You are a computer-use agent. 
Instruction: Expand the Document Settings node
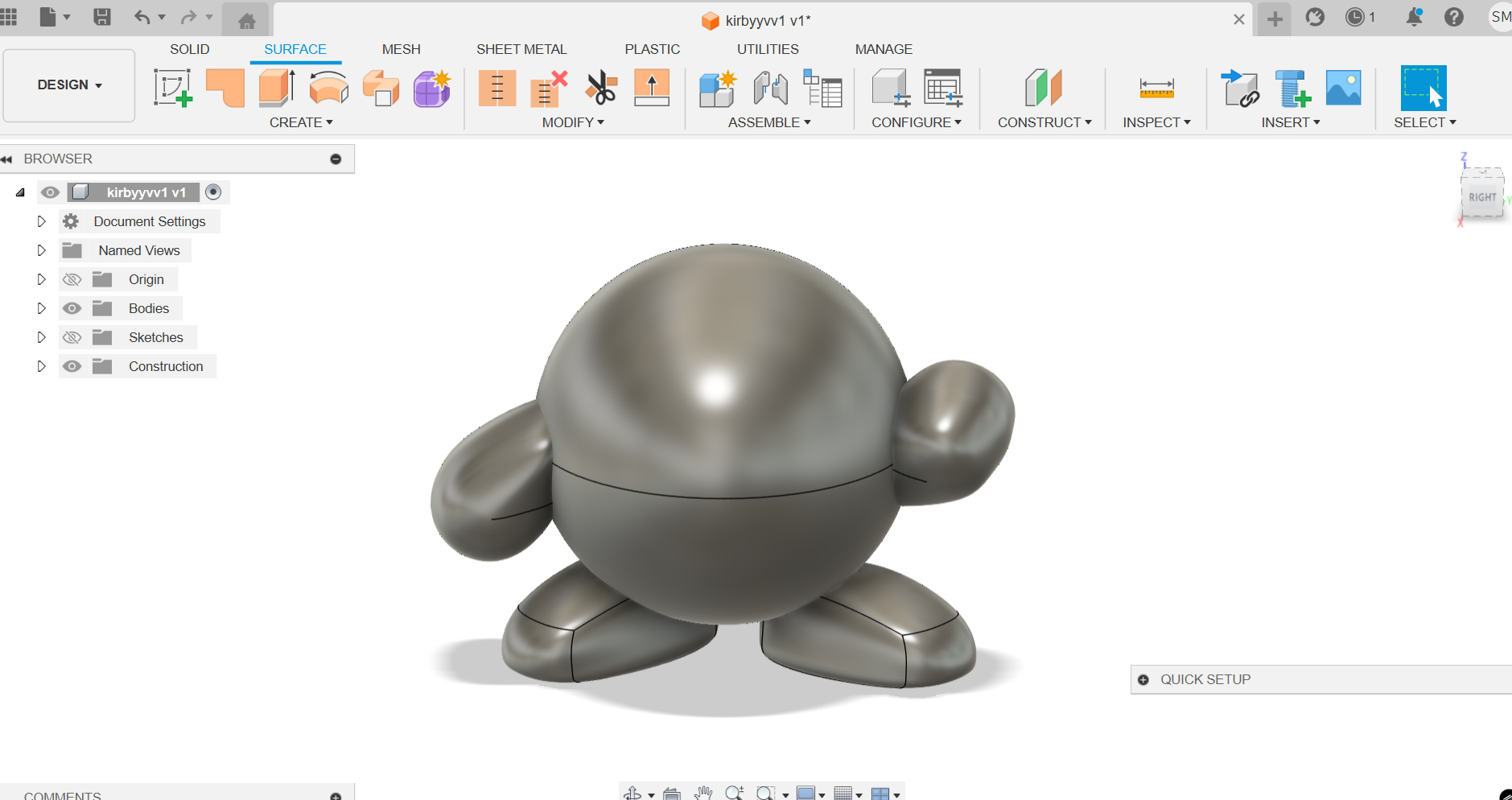[x=41, y=221]
